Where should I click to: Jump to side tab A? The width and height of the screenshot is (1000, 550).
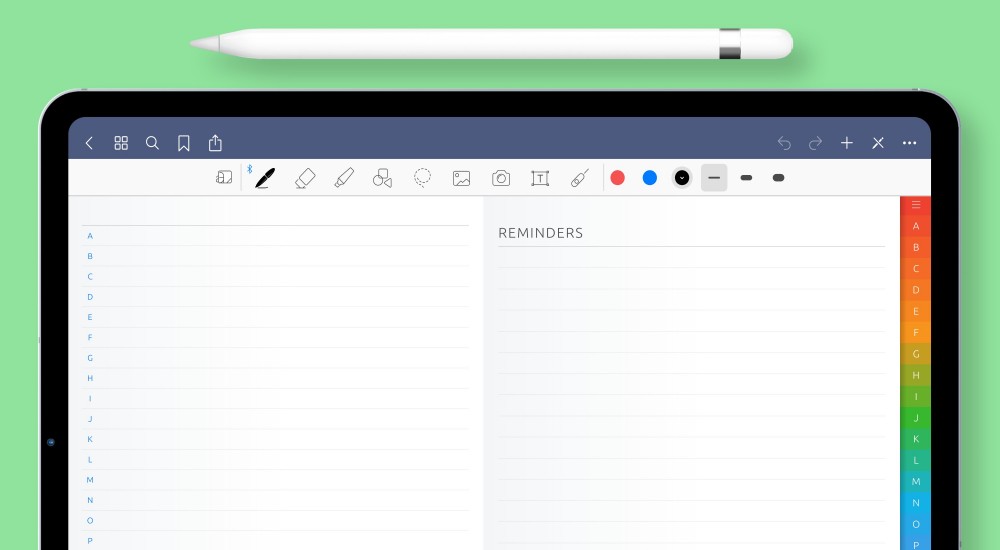click(x=916, y=226)
